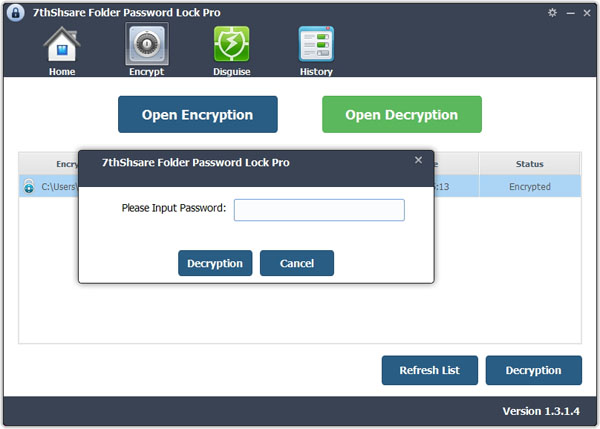This screenshot has height=429, width=600.
Task: Click the Open Encryption button
Action: tap(198, 114)
